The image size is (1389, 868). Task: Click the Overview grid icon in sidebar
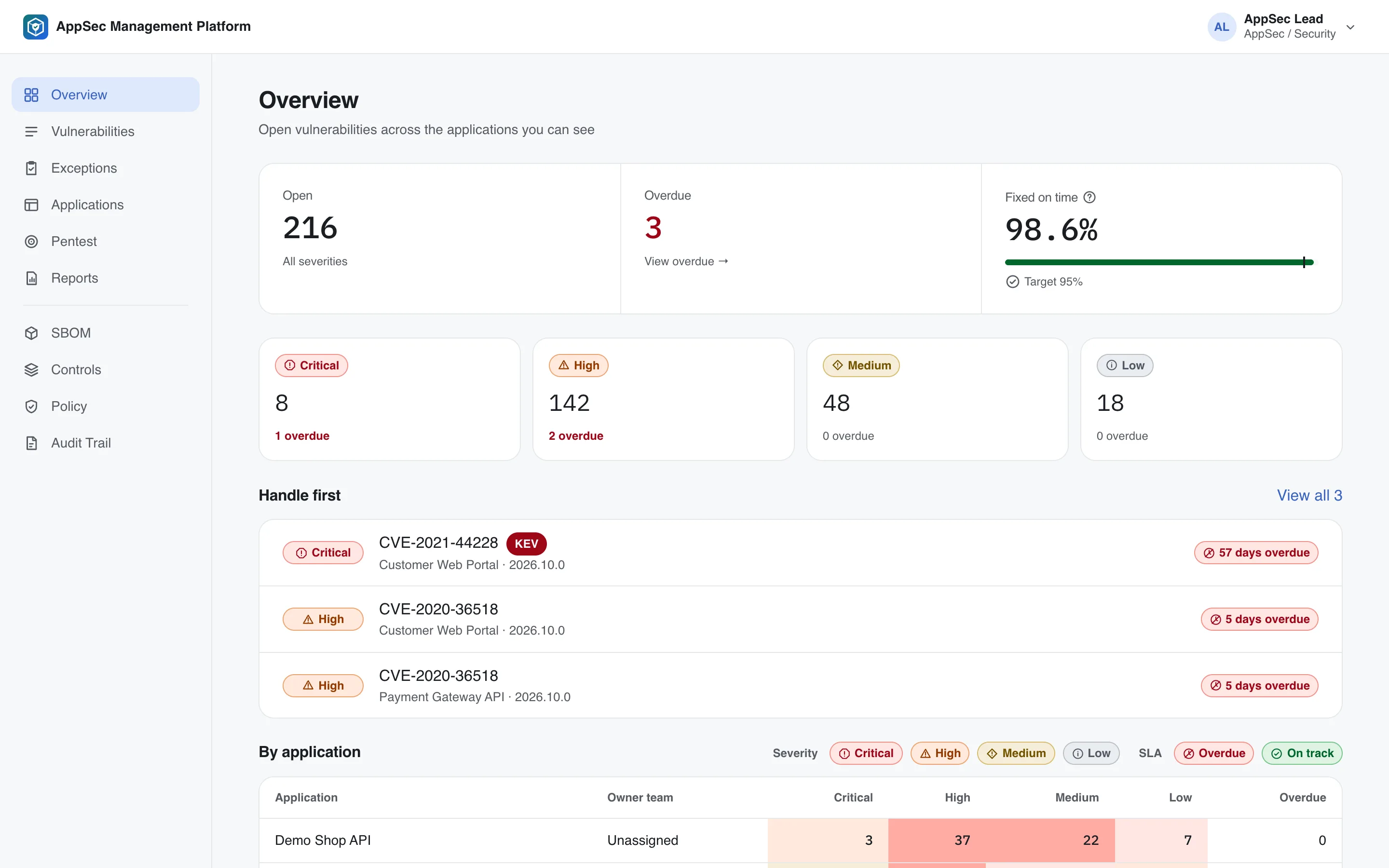(x=31, y=95)
